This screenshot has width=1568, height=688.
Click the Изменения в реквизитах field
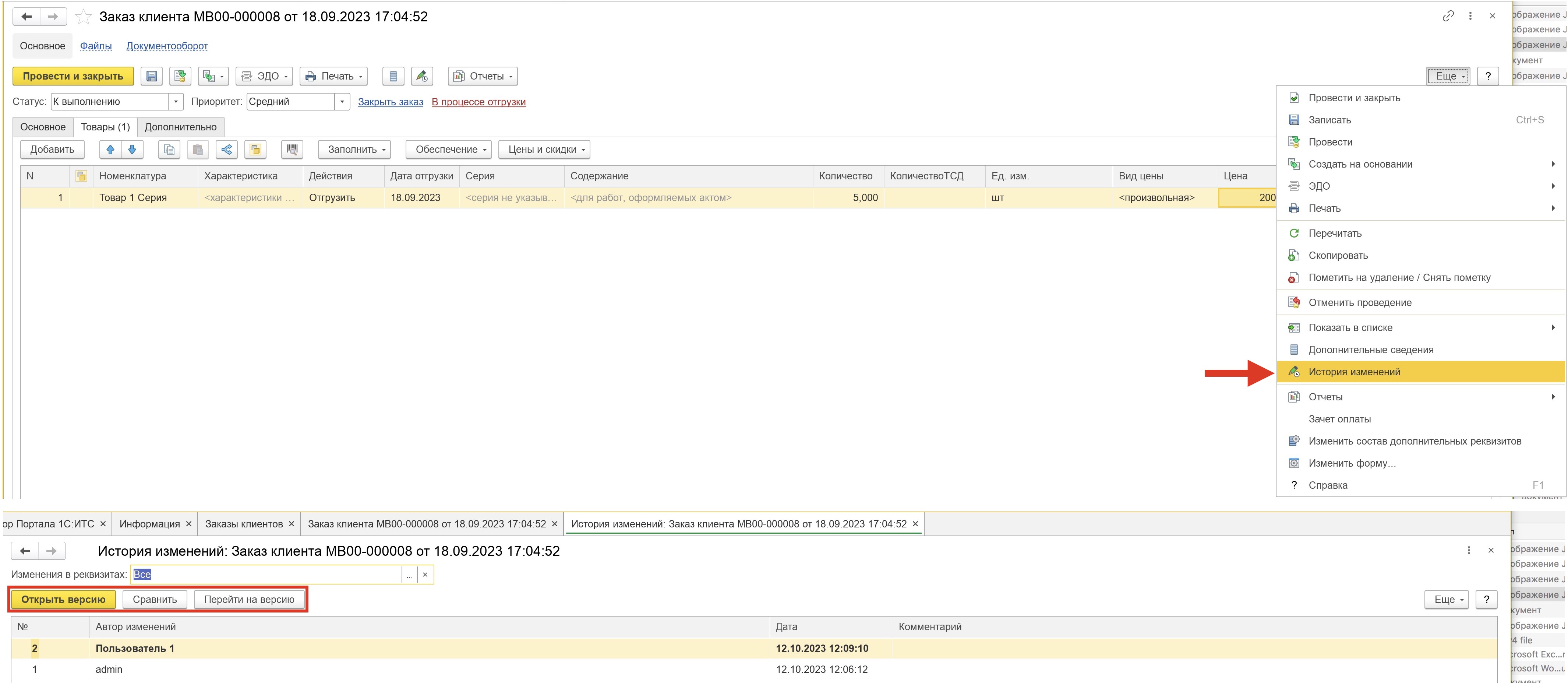click(266, 575)
